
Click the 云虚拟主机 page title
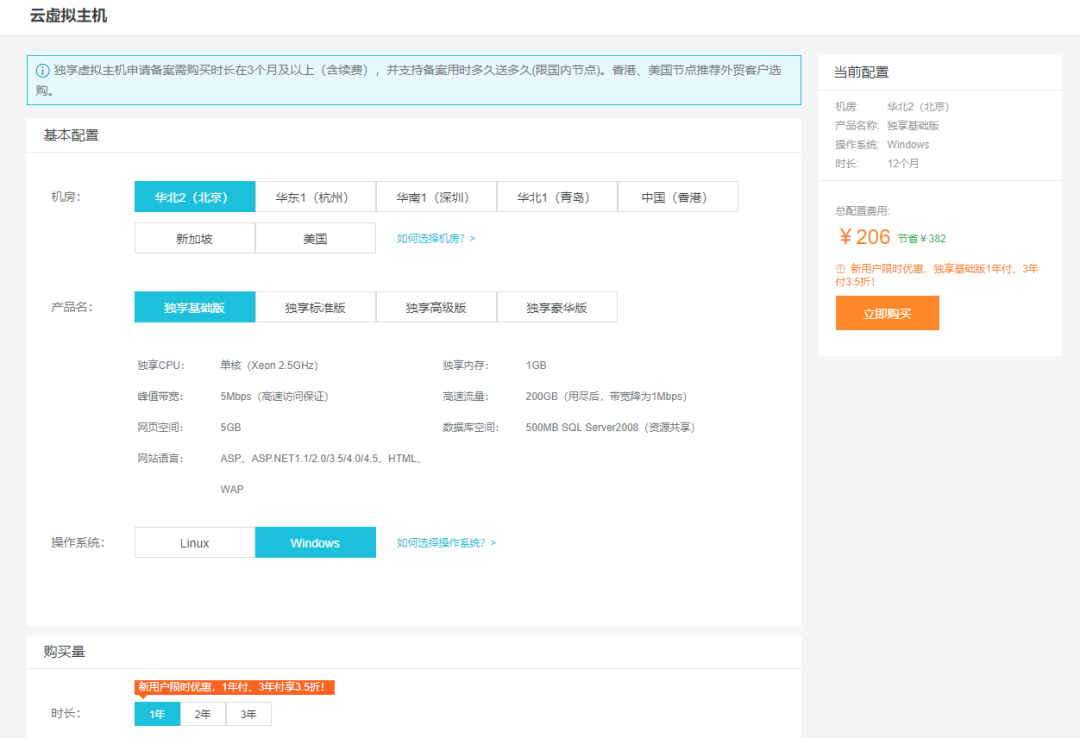pos(68,16)
